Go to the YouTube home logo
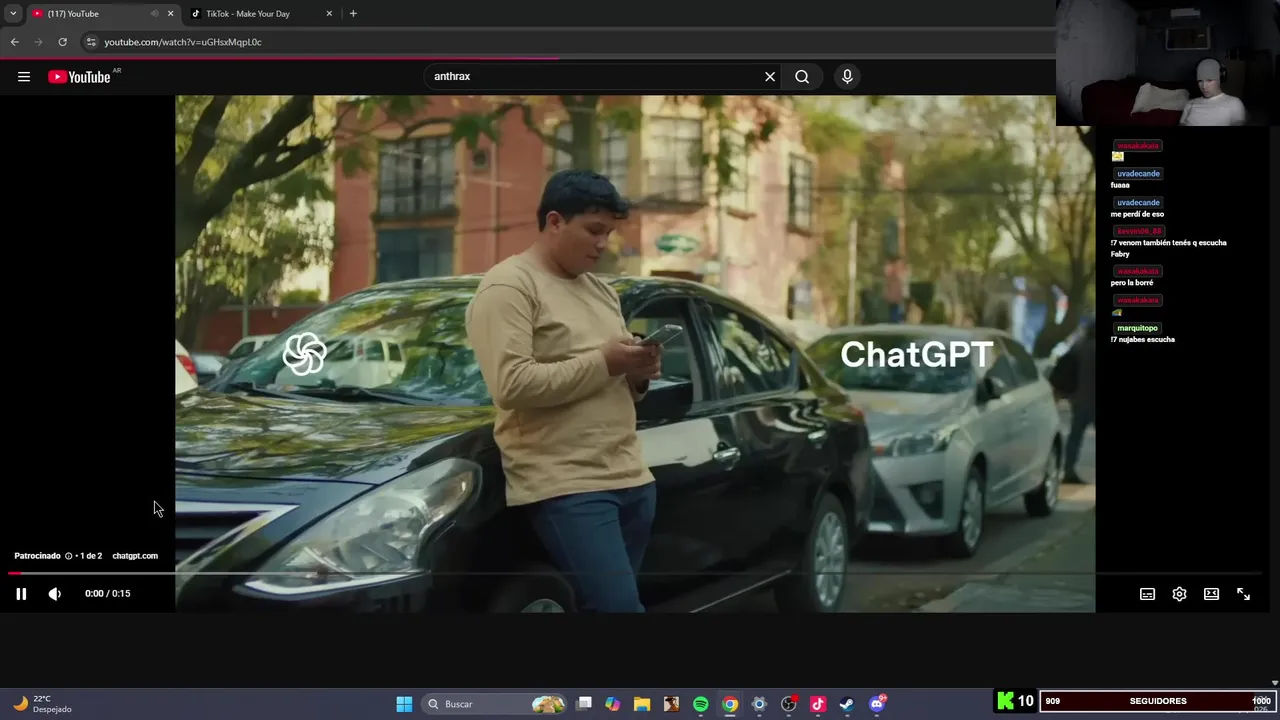 point(79,77)
